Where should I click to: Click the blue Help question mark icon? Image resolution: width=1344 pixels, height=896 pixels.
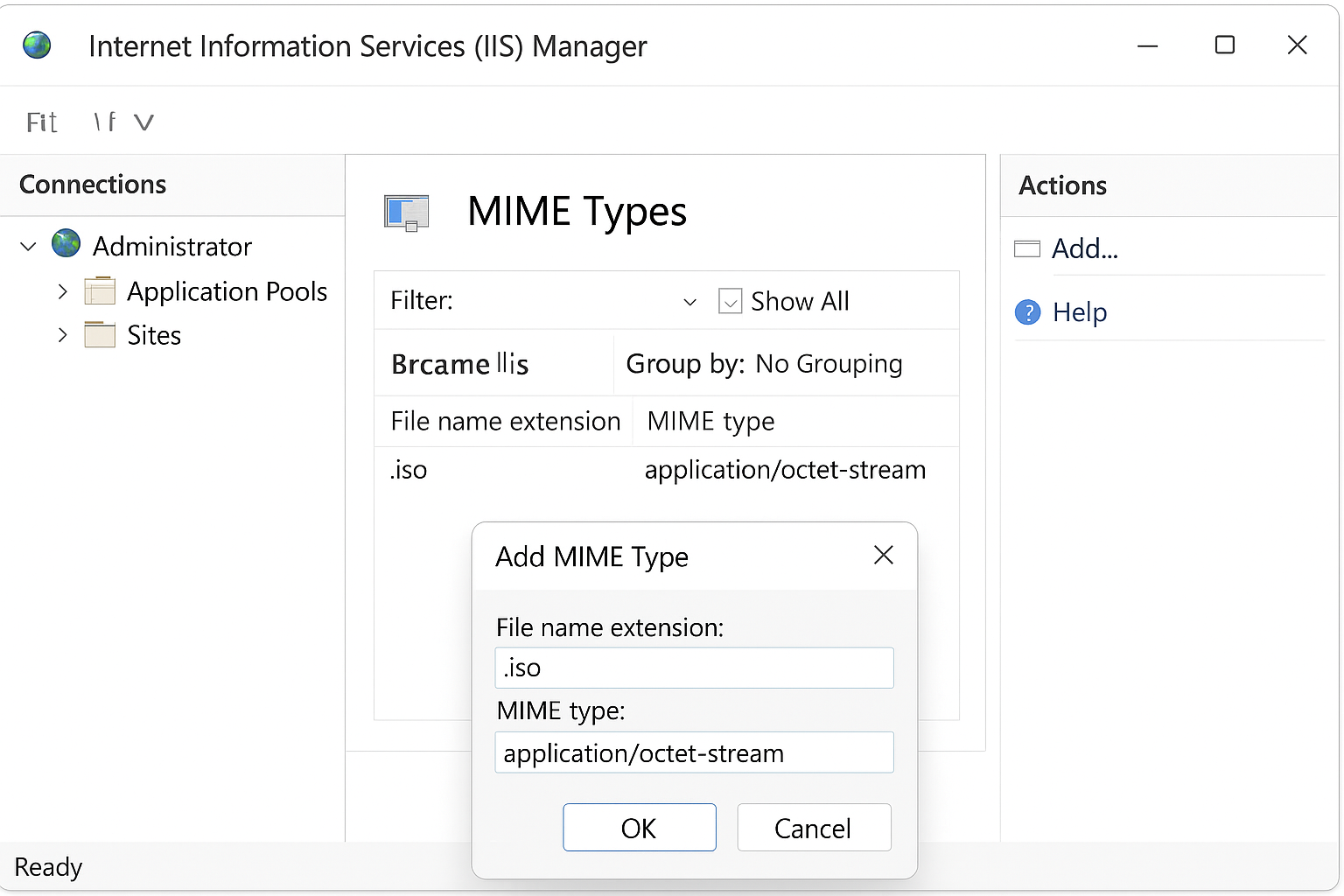[x=1028, y=311]
